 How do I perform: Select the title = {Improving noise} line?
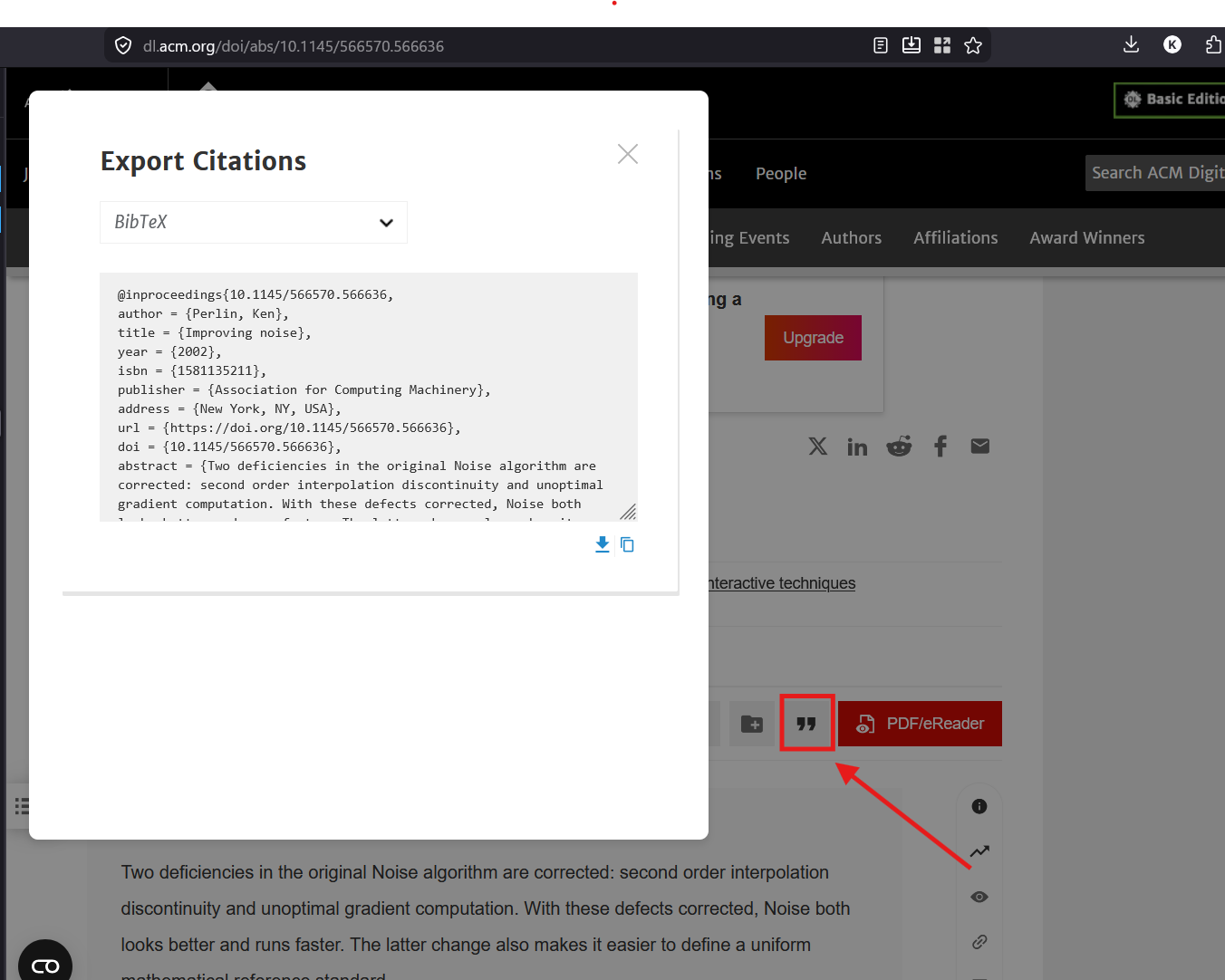pos(215,332)
